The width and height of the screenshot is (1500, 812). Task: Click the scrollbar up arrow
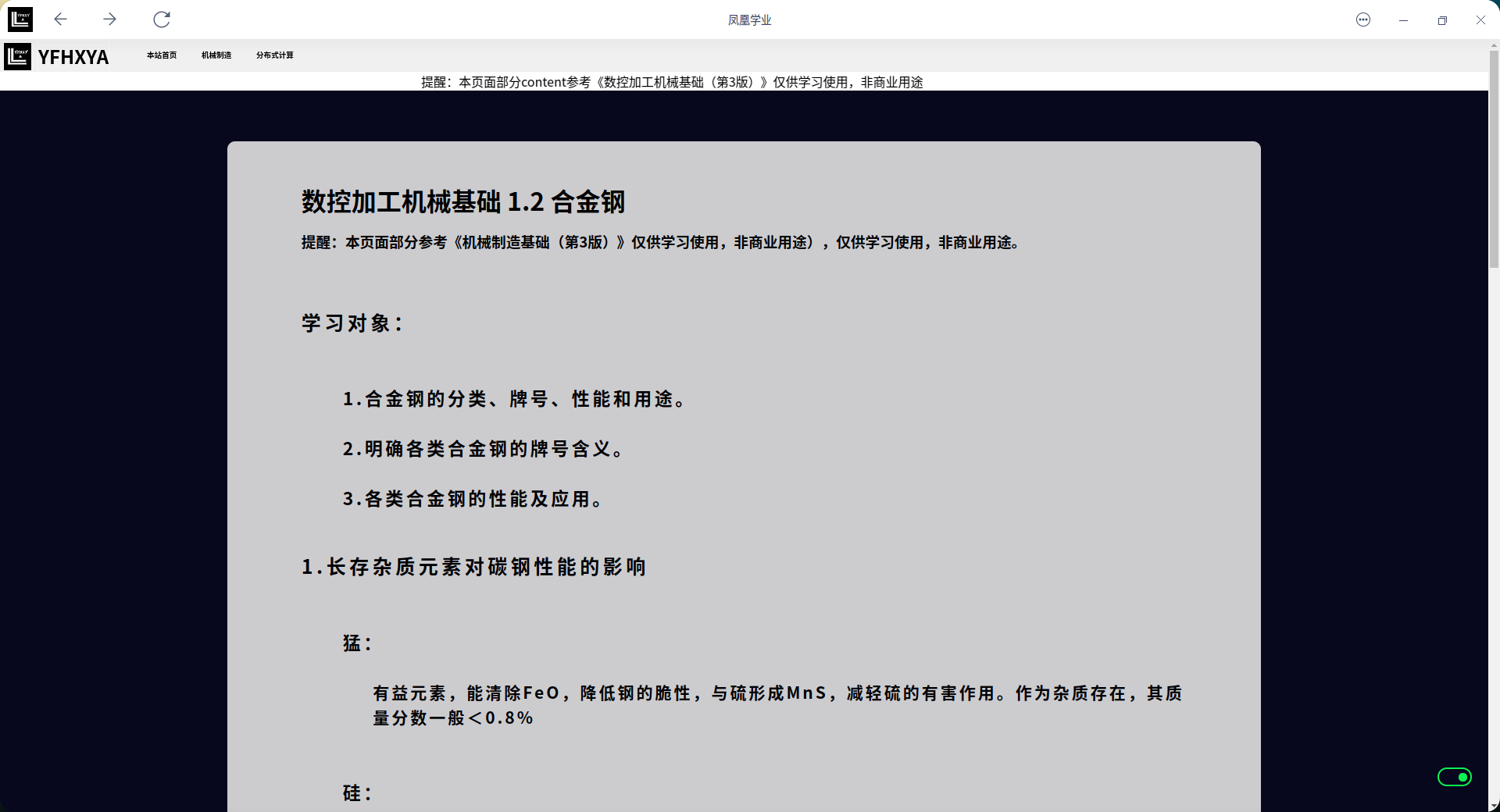click(1494, 45)
